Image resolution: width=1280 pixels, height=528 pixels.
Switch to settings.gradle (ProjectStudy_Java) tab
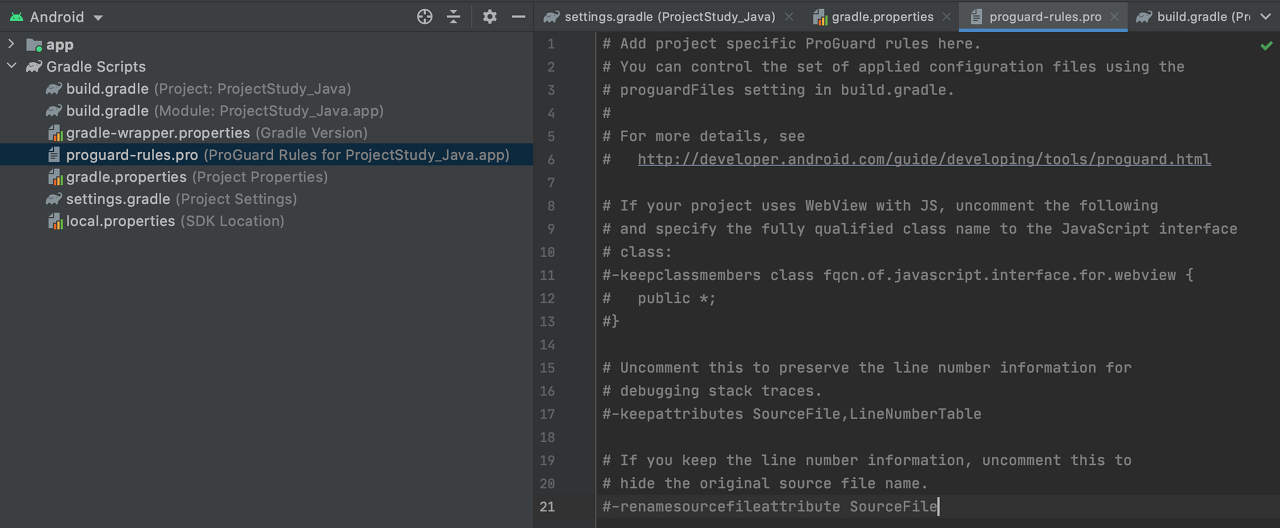(669, 16)
